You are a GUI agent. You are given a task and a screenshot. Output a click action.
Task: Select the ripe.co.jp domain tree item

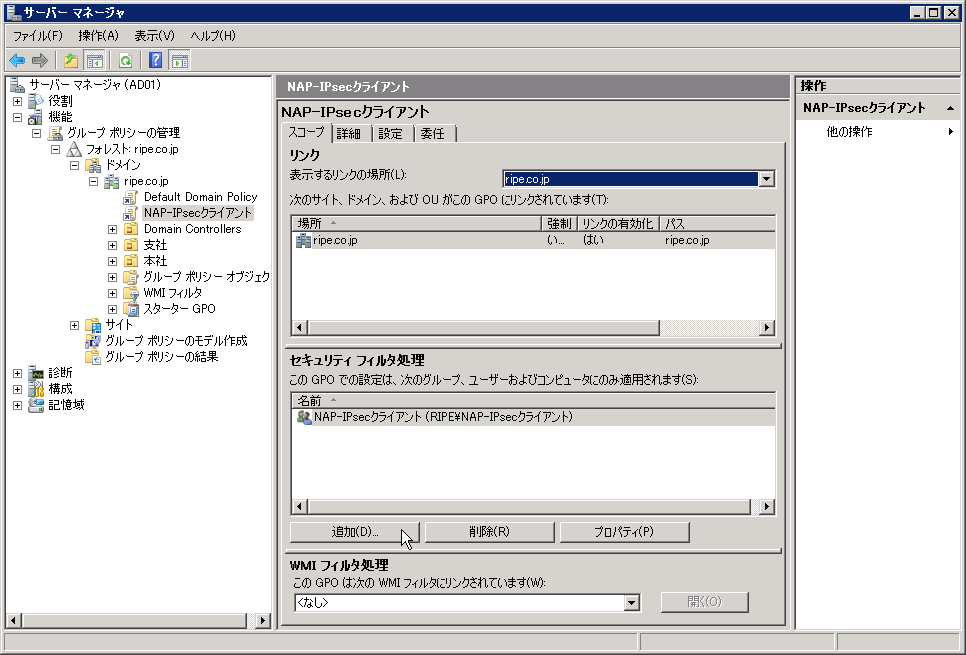146,181
